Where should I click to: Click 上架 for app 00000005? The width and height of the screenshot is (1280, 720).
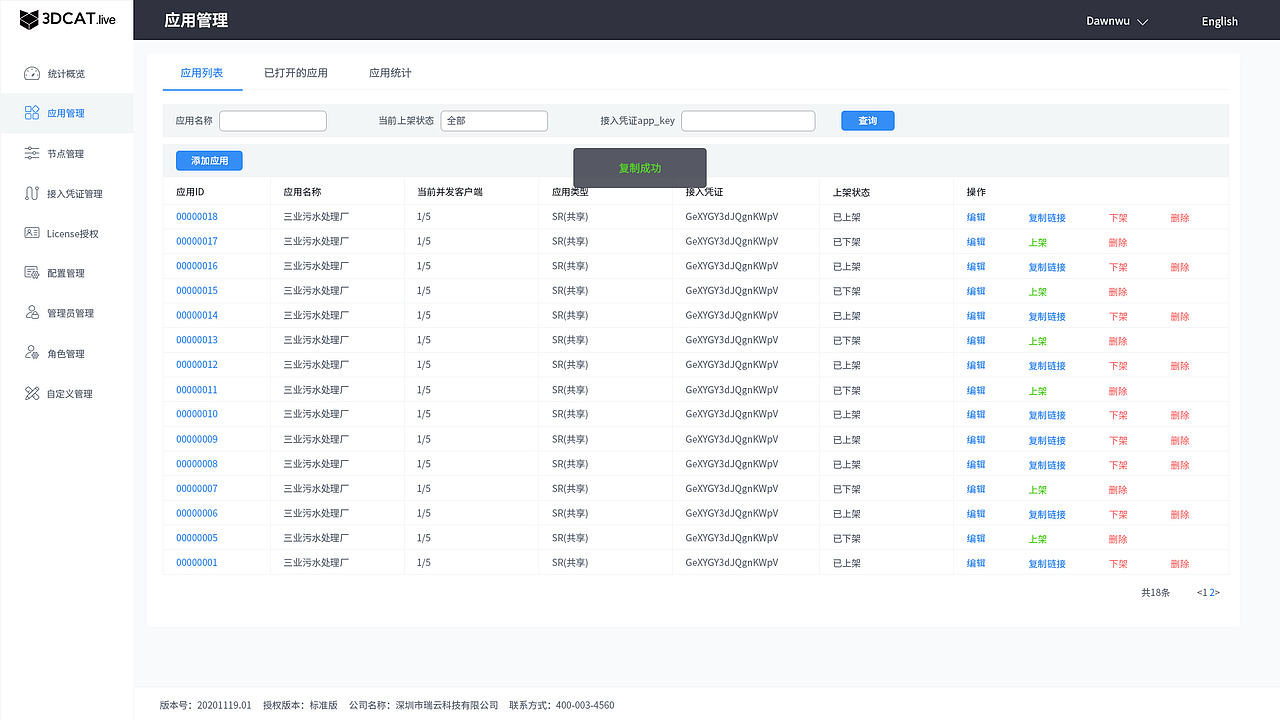pos(1038,539)
